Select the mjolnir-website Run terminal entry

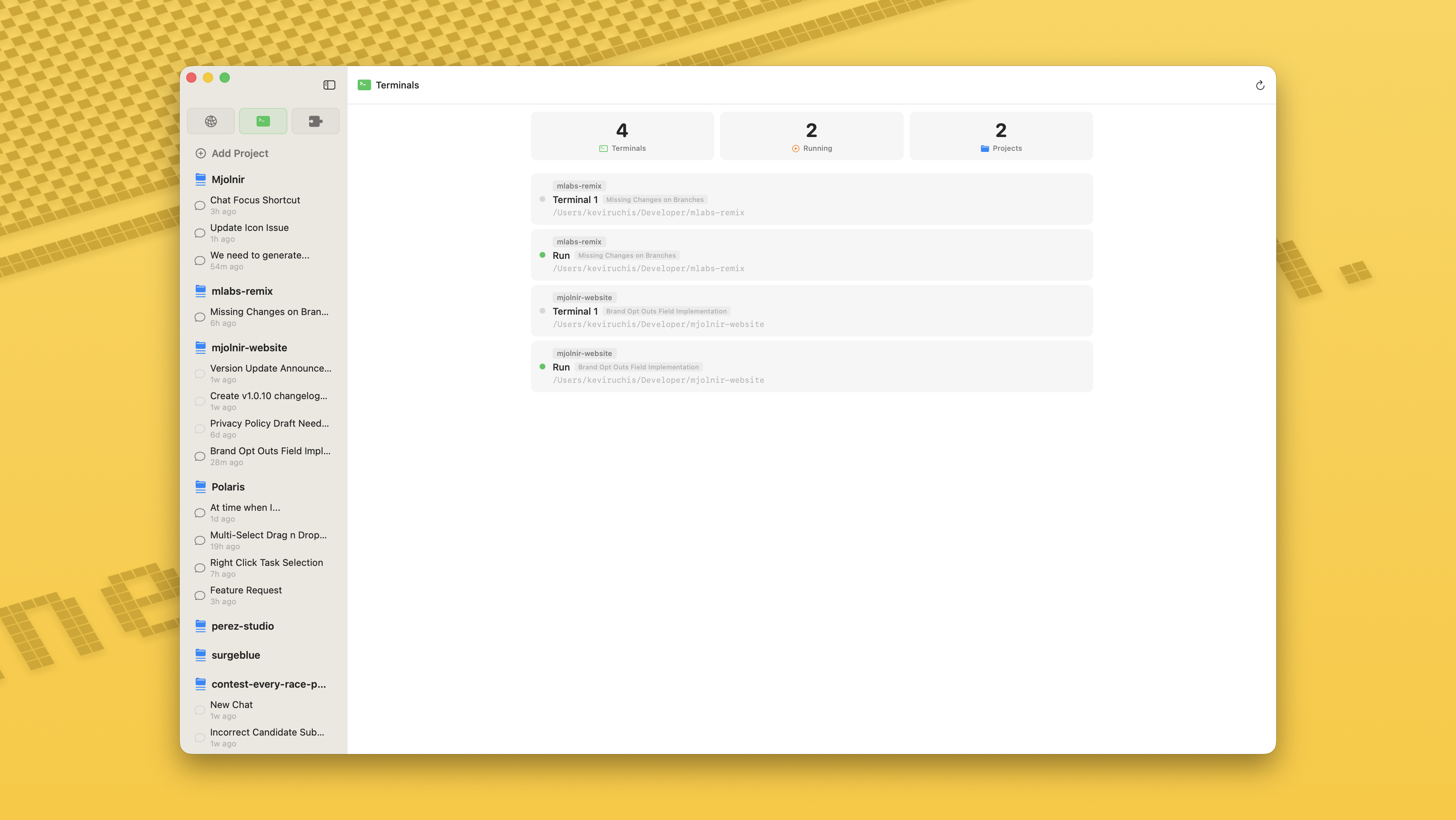811,366
